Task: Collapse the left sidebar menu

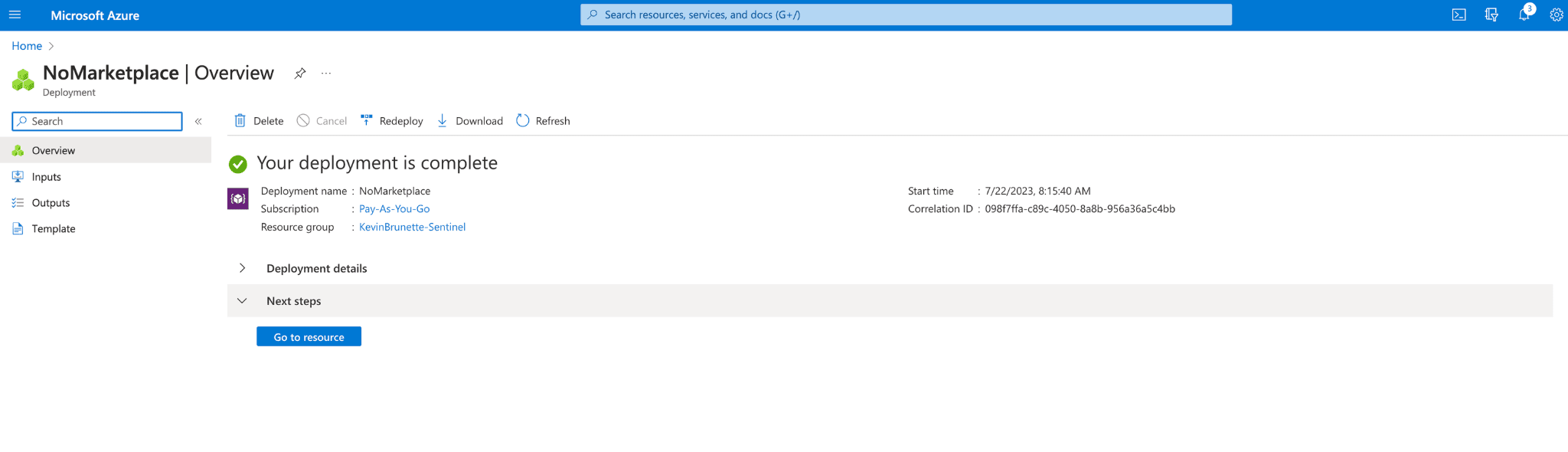Action: point(198,121)
